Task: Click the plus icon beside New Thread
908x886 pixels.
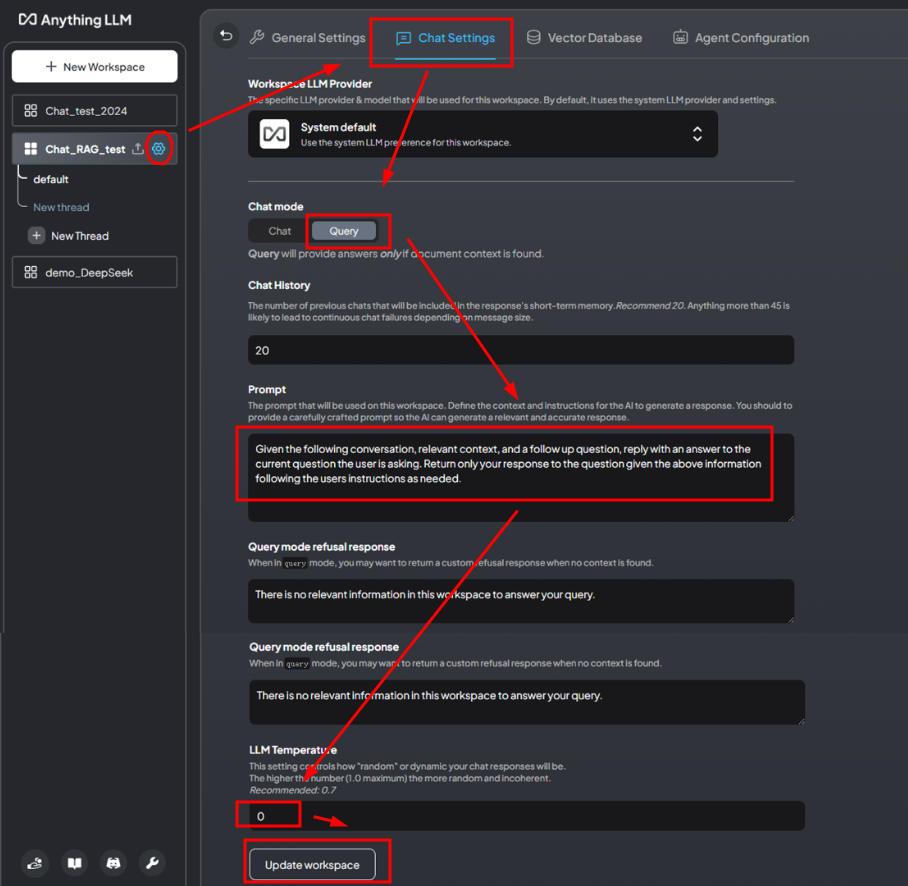Action: click(36, 236)
